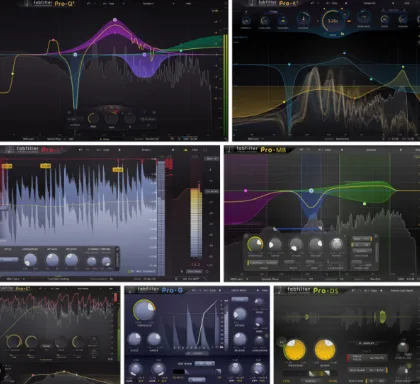Toggle the side chain source buttons in Pro-G

[x=205, y=363]
